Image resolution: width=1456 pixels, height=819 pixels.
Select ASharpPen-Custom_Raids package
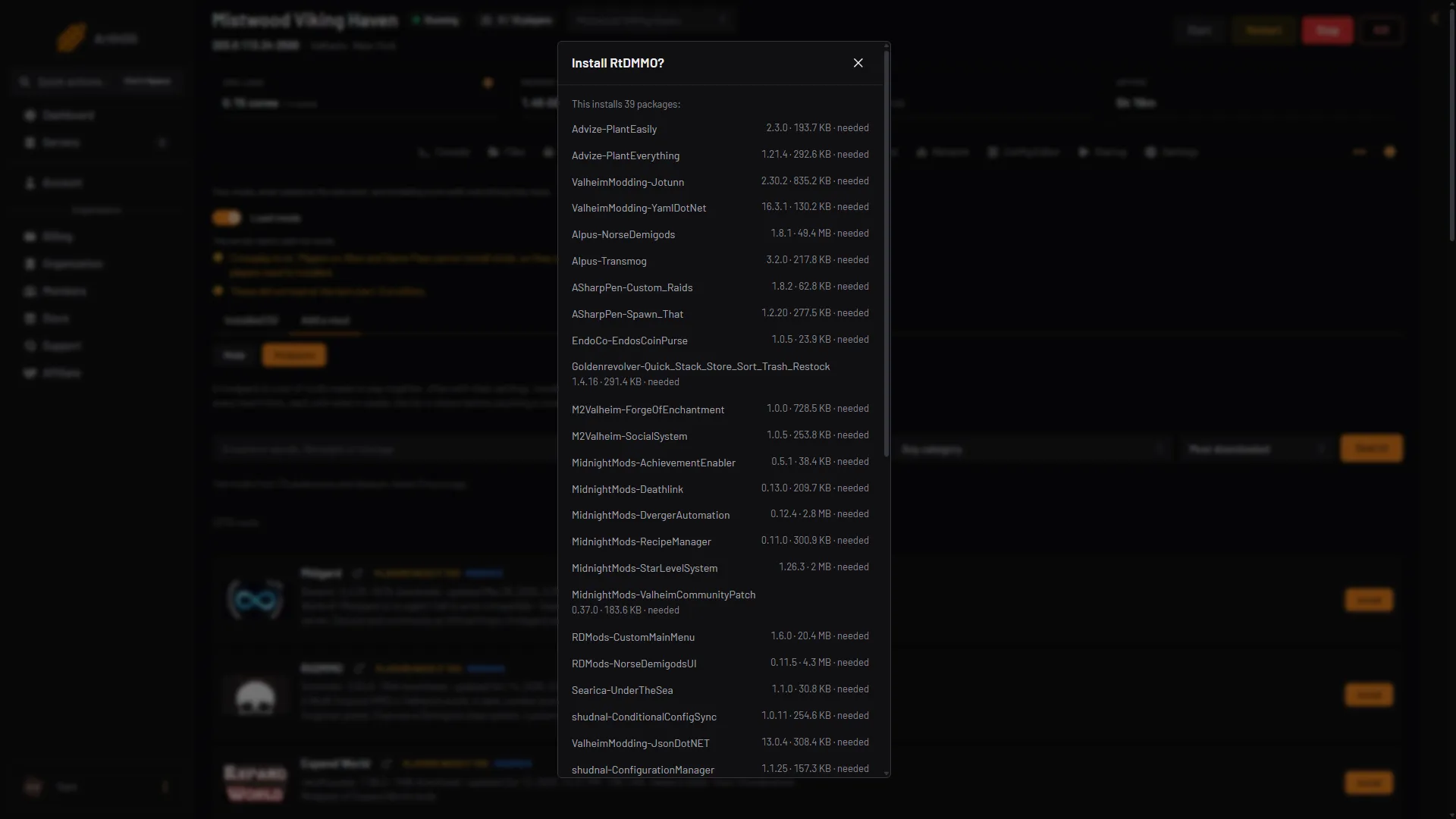[720, 287]
